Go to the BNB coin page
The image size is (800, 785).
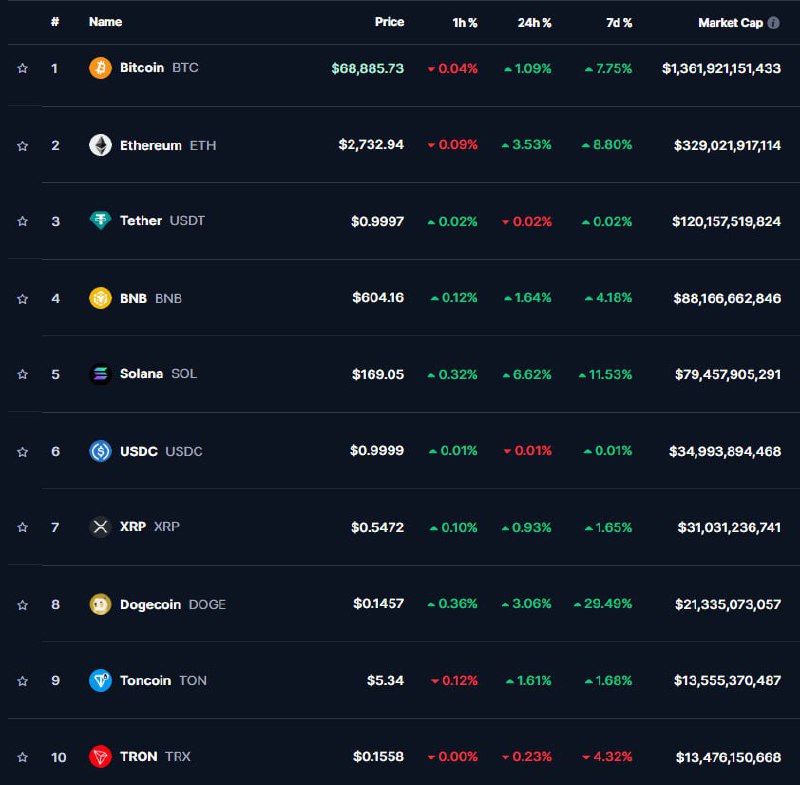[x=151, y=298]
